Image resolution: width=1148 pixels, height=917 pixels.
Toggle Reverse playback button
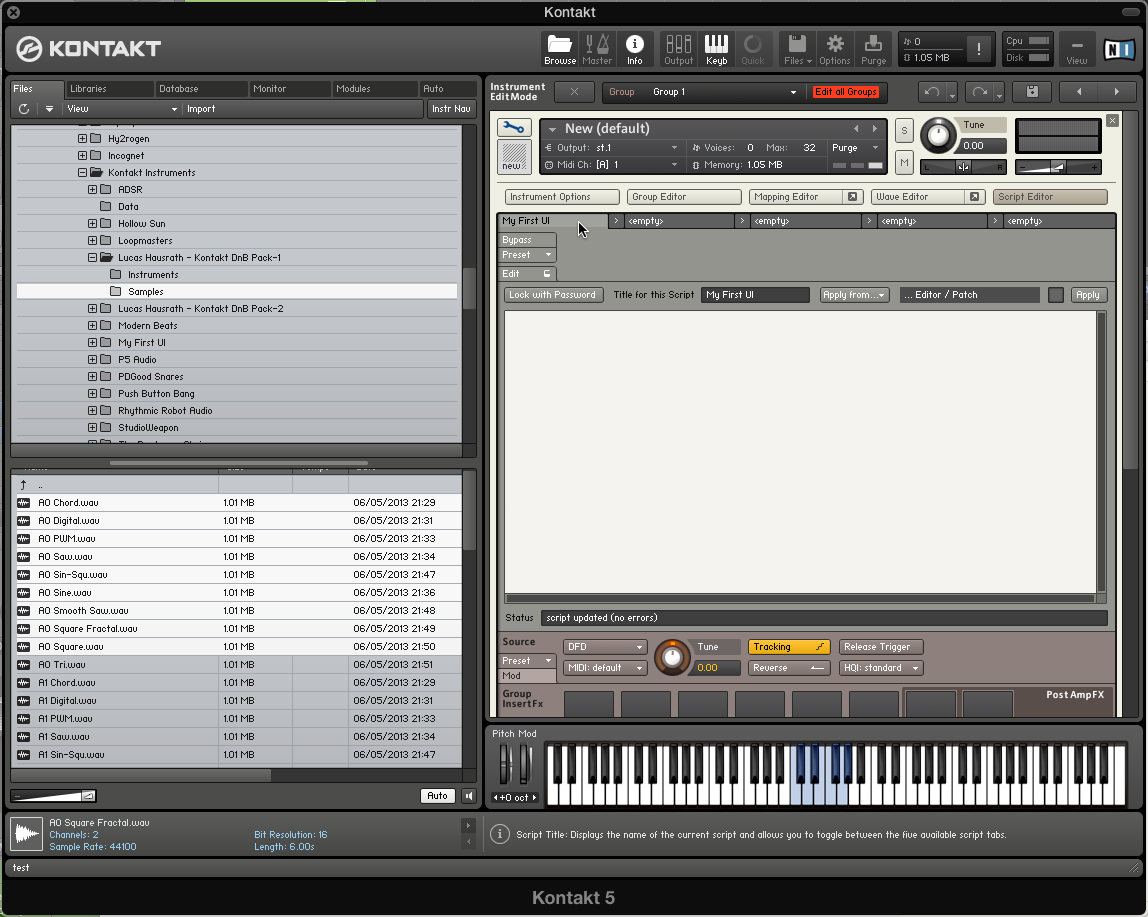789,668
